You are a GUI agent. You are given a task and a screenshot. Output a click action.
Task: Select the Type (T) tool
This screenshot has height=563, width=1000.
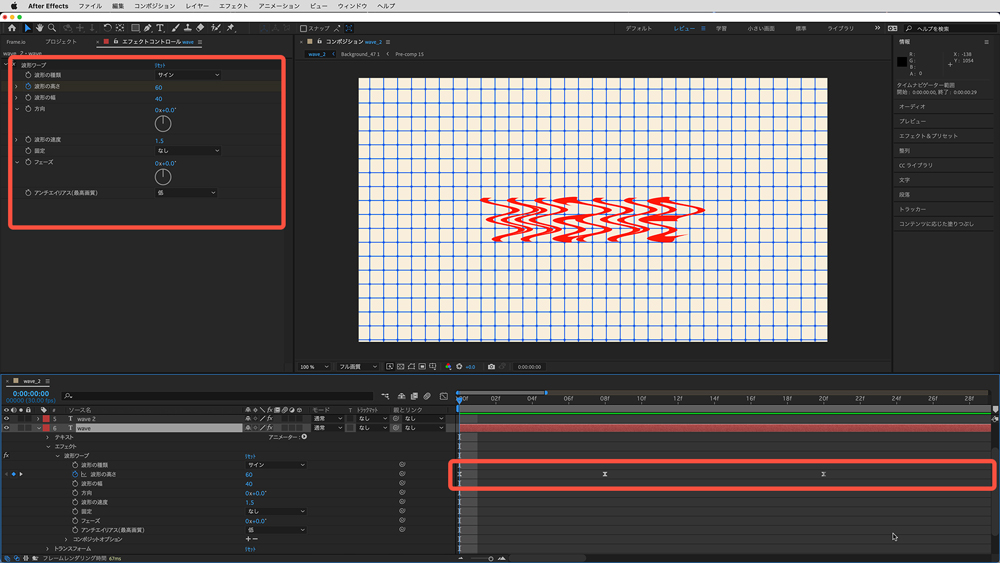[160, 28]
